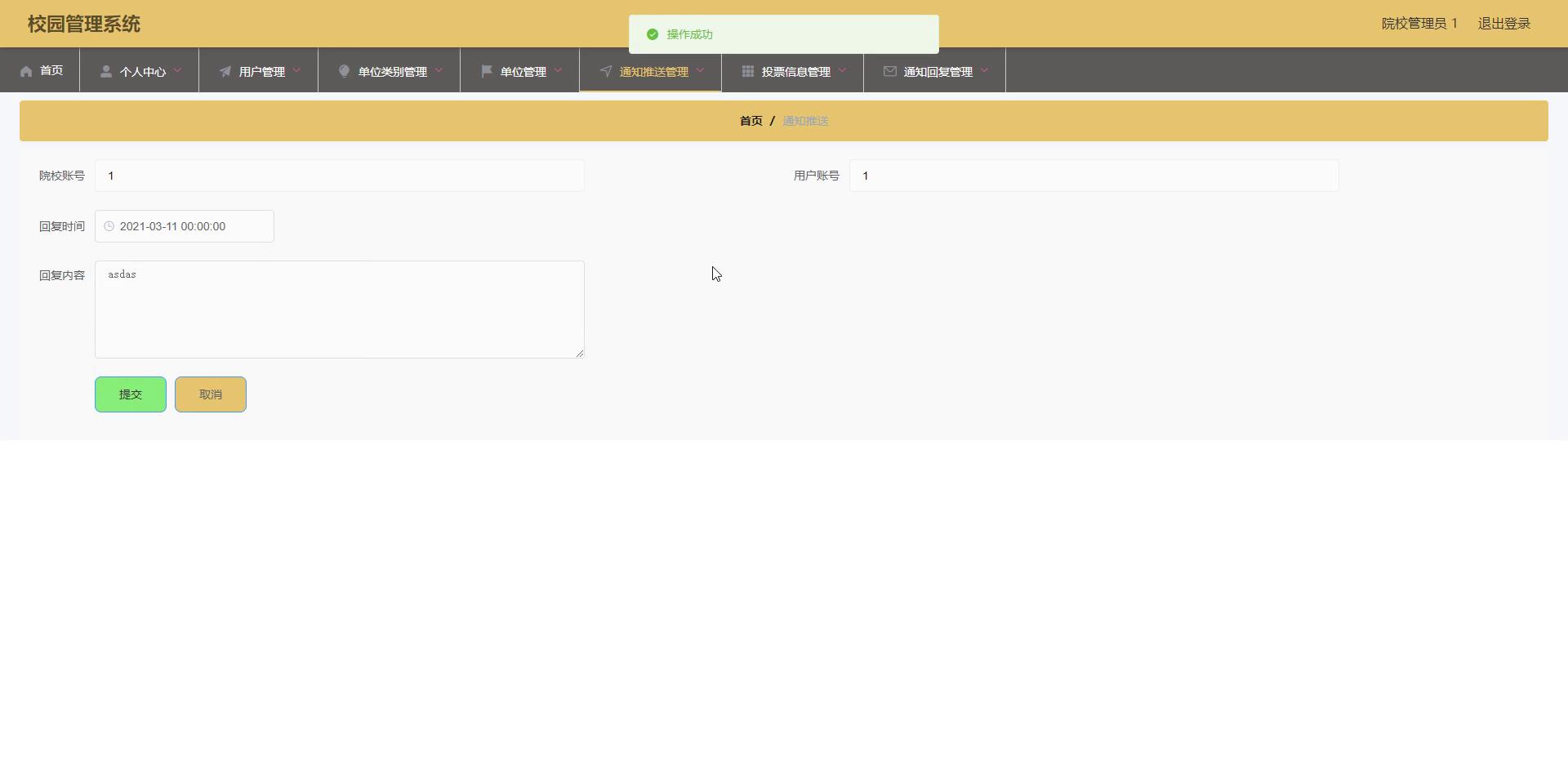The height and width of the screenshot is (784, 1568).
Task: Expand the 用户管理 dropdown arrow
Action: (296, 70)
